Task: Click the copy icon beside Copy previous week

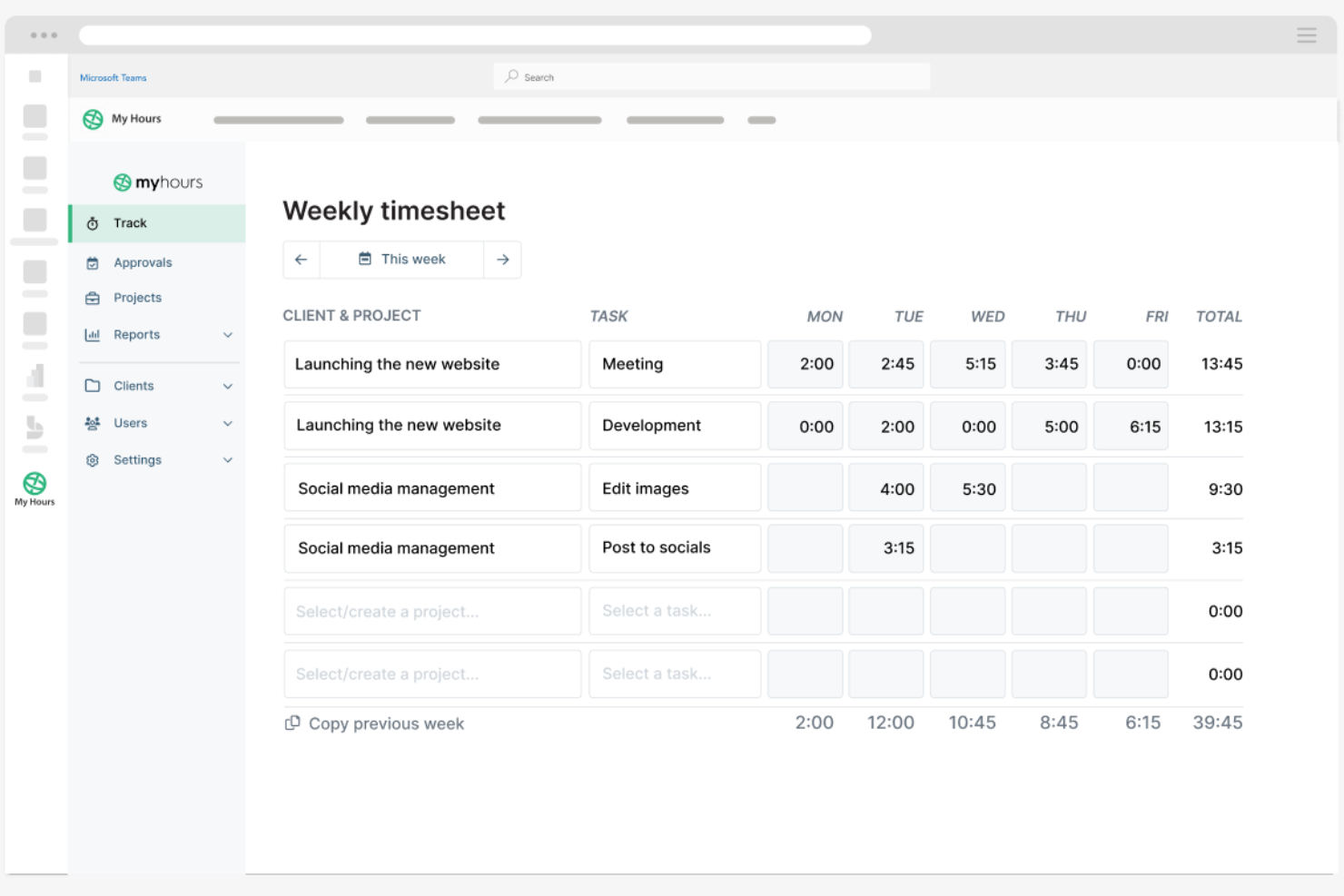Action: [292, 723]
